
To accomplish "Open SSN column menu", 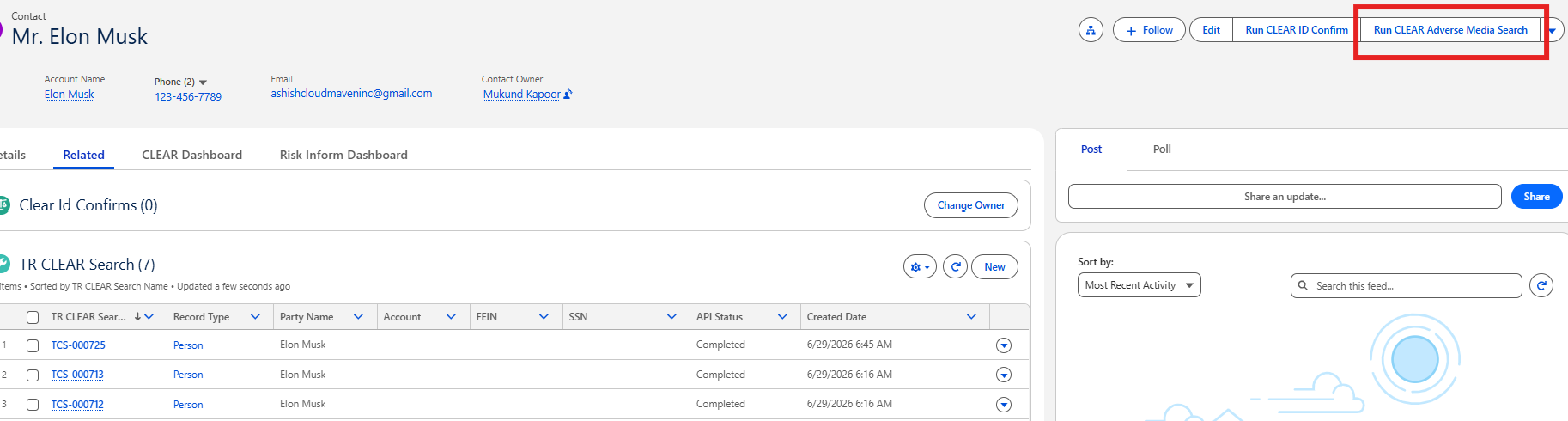I will 672,317.
